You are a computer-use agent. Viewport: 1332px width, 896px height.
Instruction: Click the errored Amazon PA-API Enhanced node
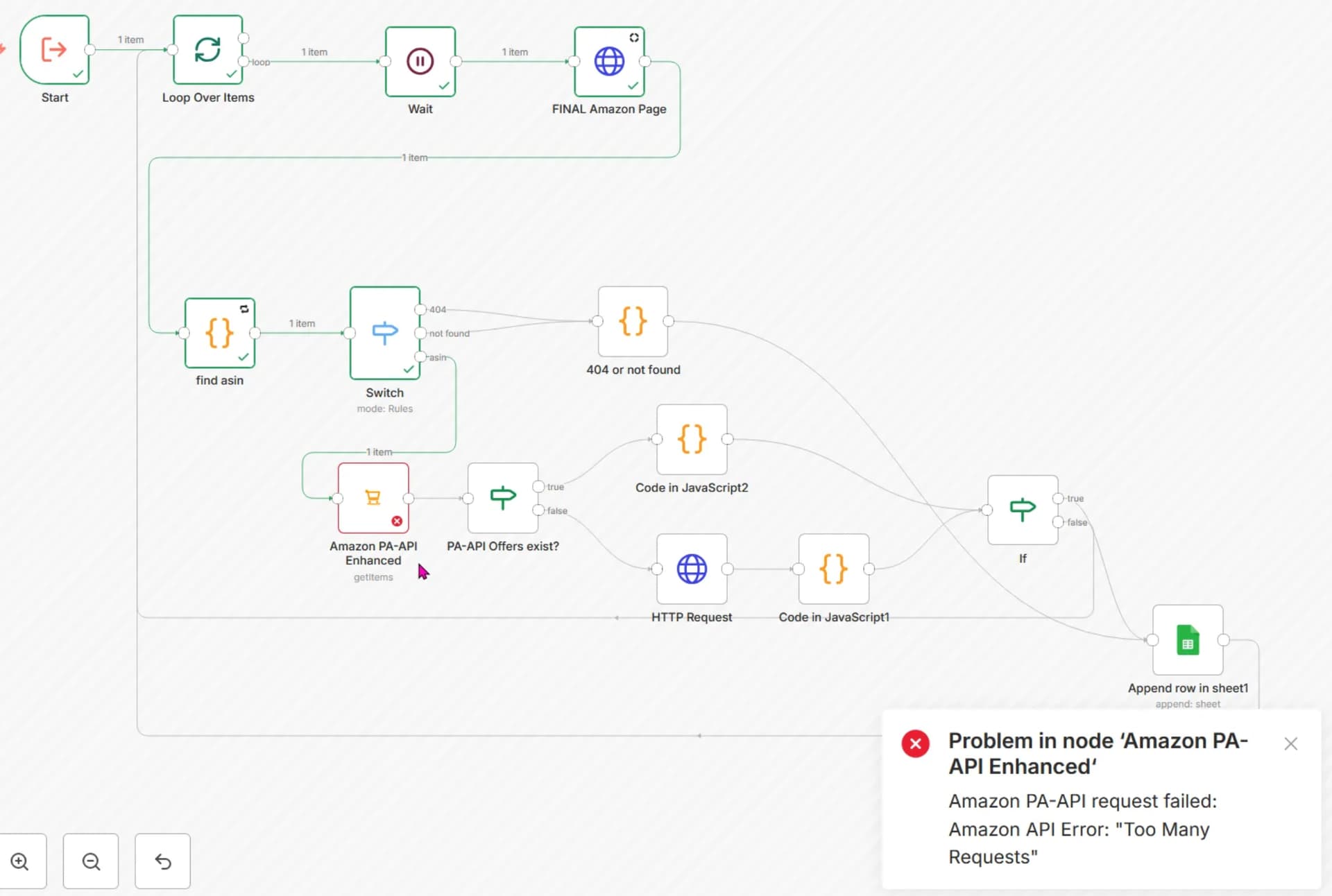tap(373, 497)
